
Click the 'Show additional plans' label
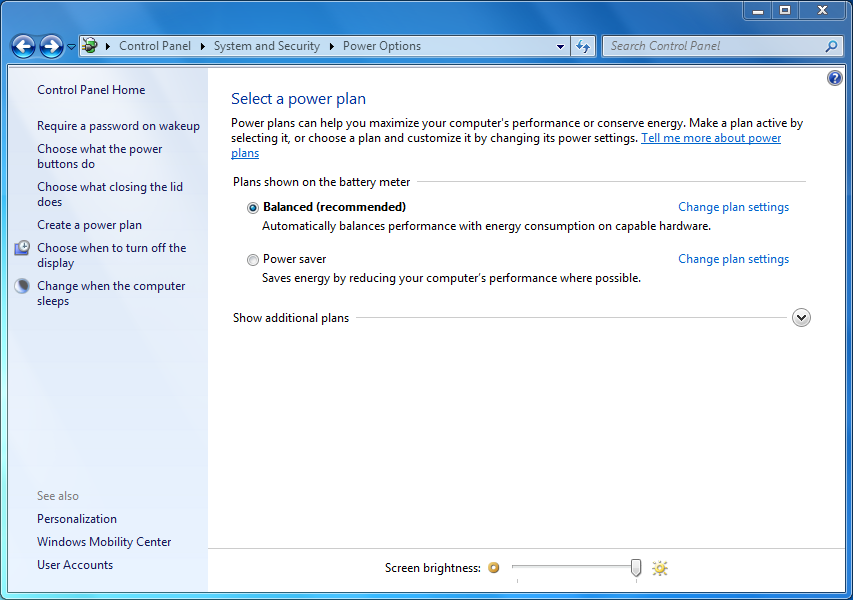click(x=291, y=318)
